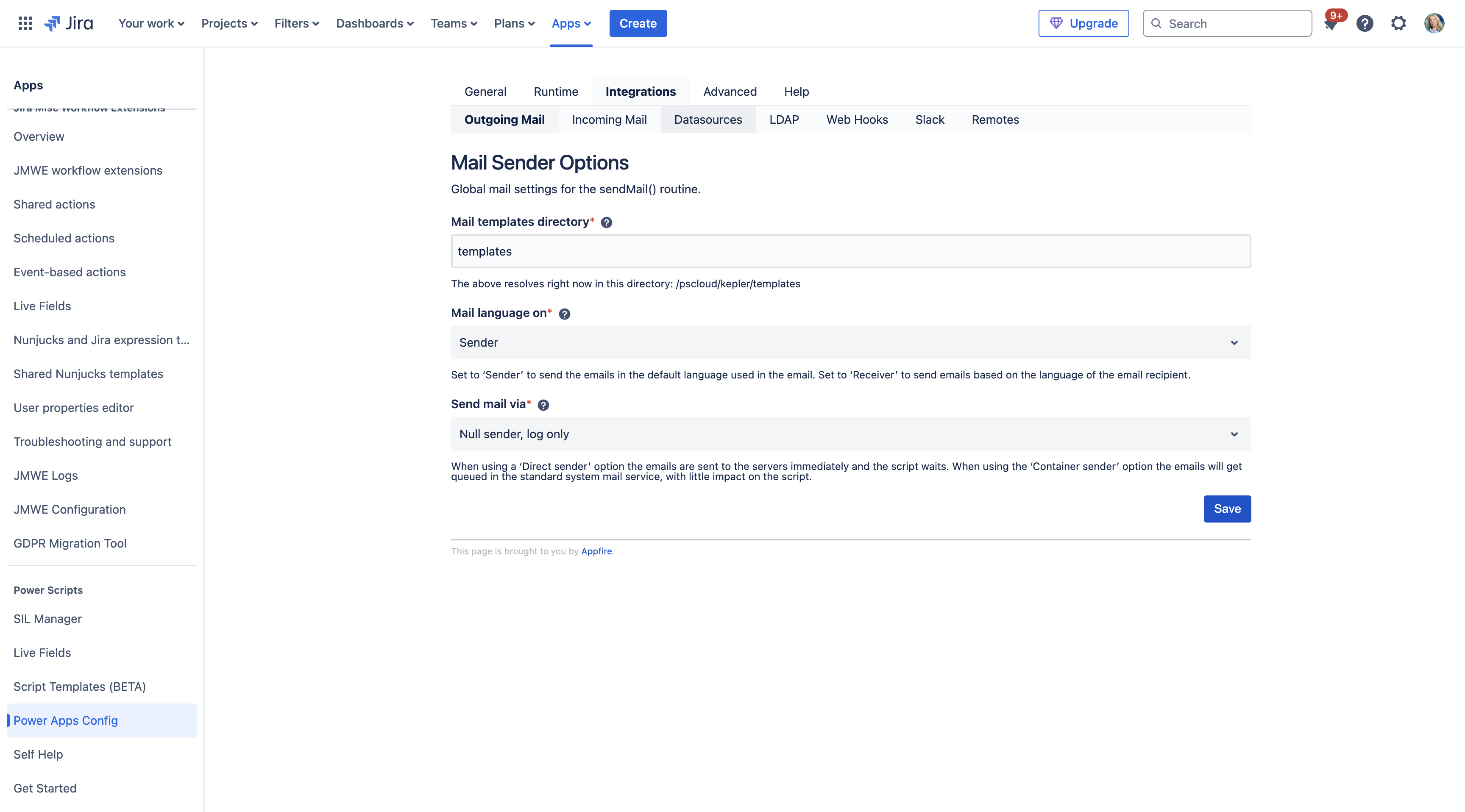Click inside the templates directory field
Screen dimensions: 1465x812
pos(796,251)
